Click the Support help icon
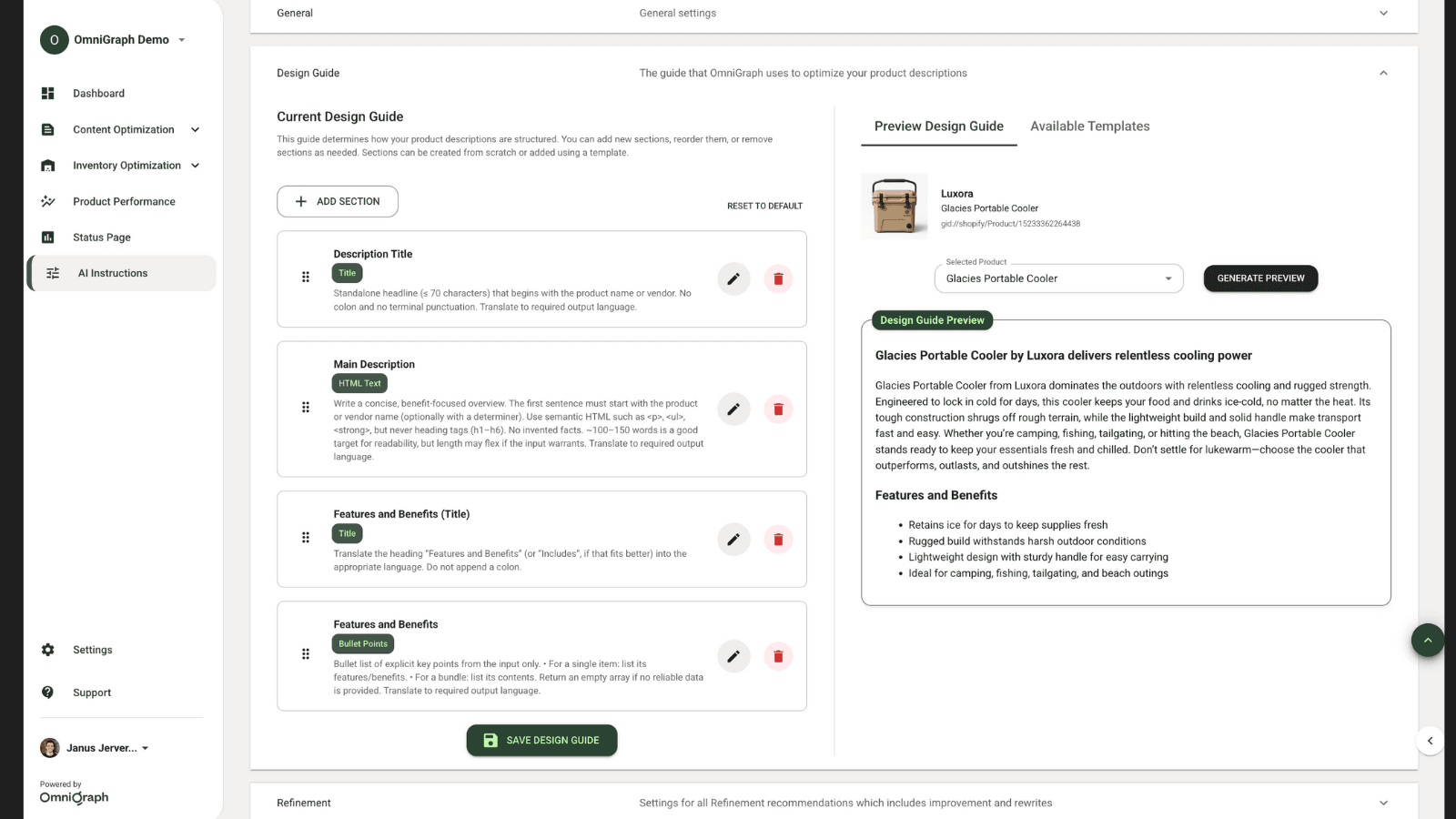This screenshot has width=1456, height=819. pos(47,692)
